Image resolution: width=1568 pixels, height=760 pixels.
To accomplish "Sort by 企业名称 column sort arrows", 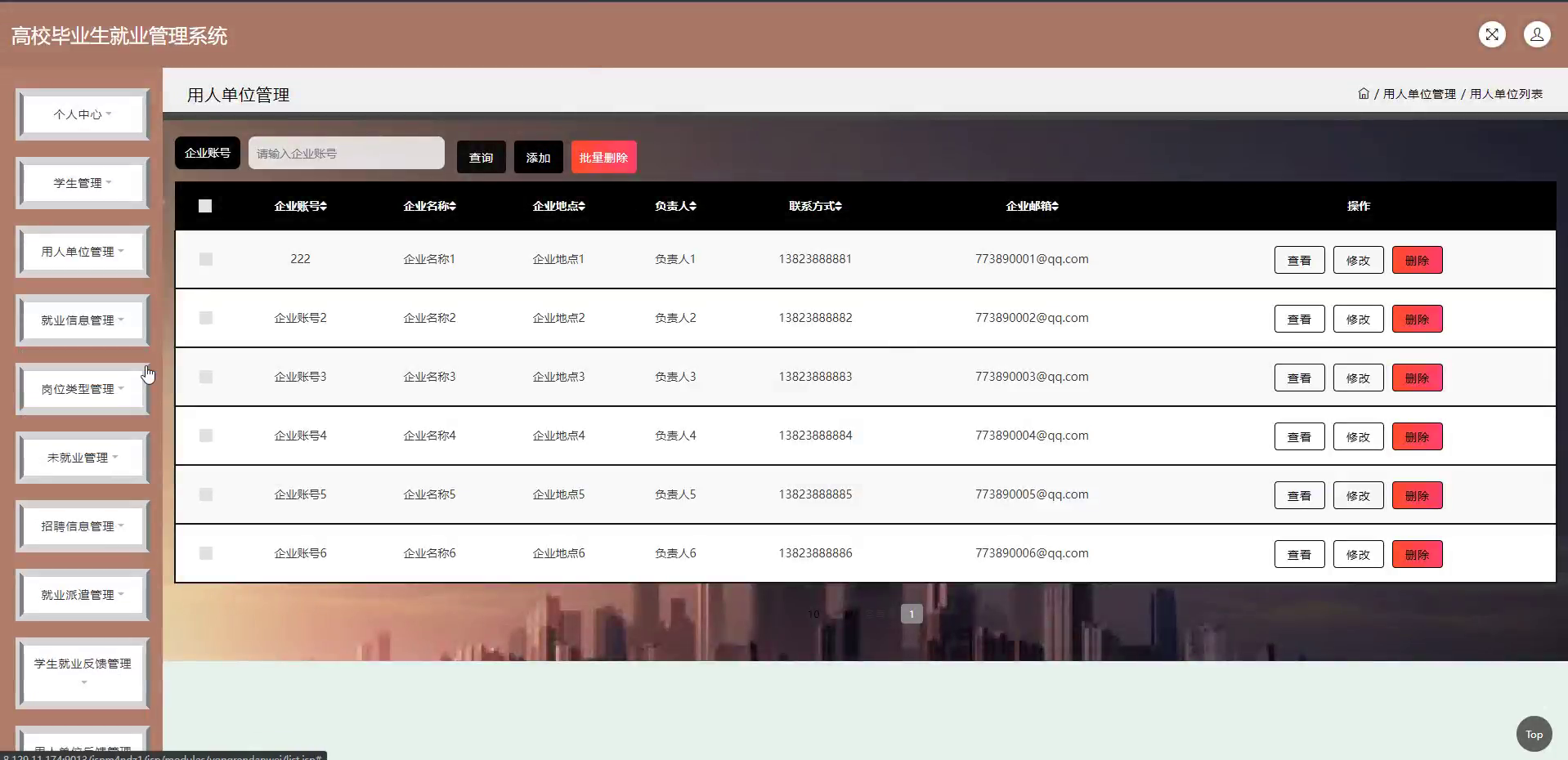I will click(x=453, y=206).
